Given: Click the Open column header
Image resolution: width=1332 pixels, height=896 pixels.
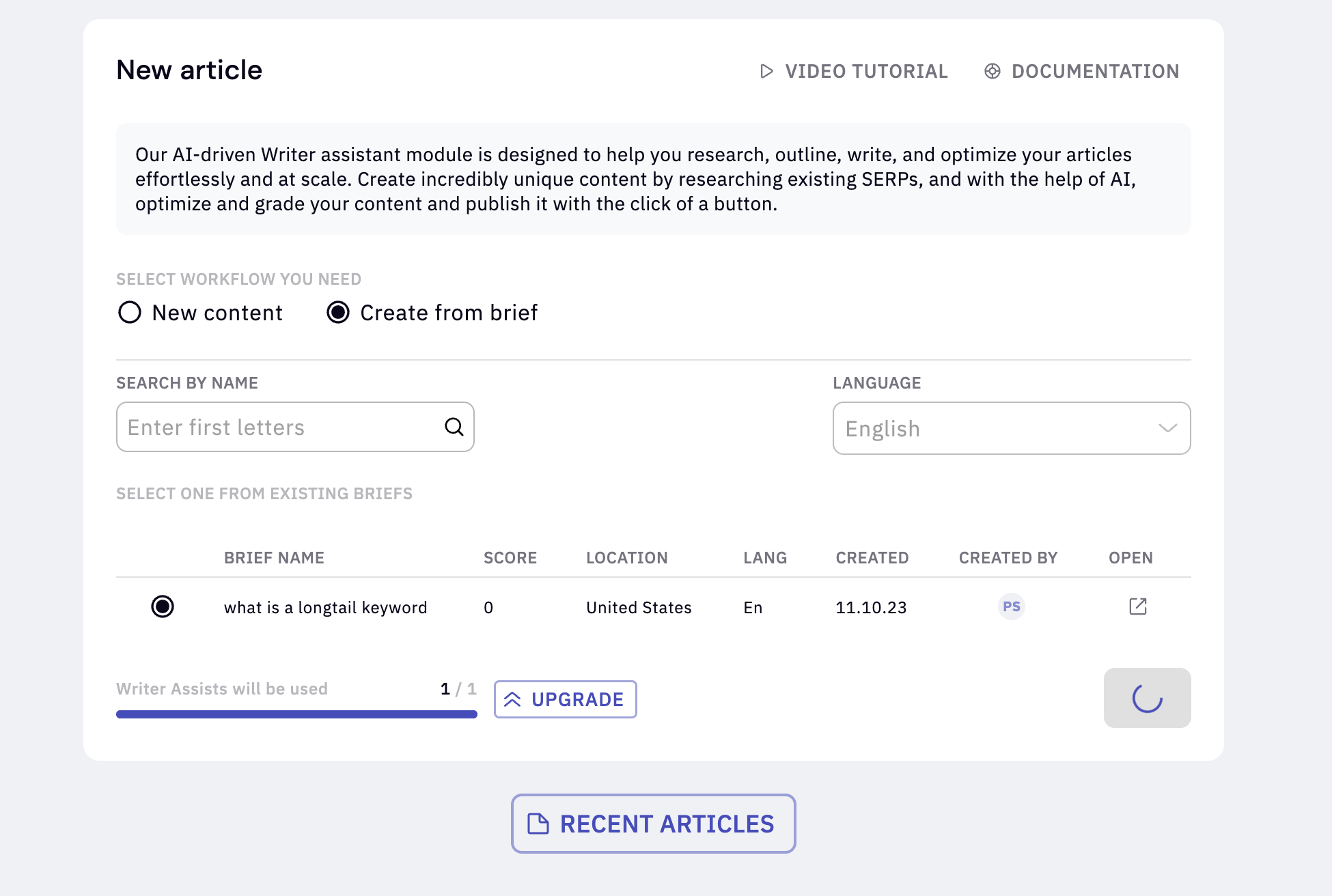Looking at the screenshot, I should [x=1130, y=558].
